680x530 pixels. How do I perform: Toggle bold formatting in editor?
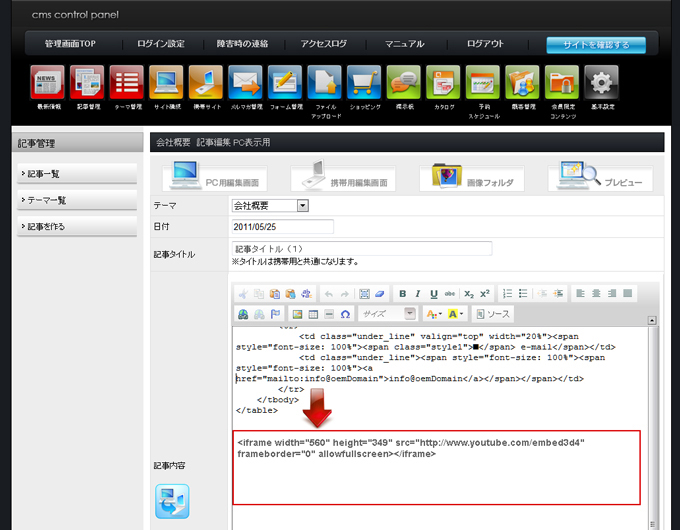pyautogui.click(x=402, y=294)
